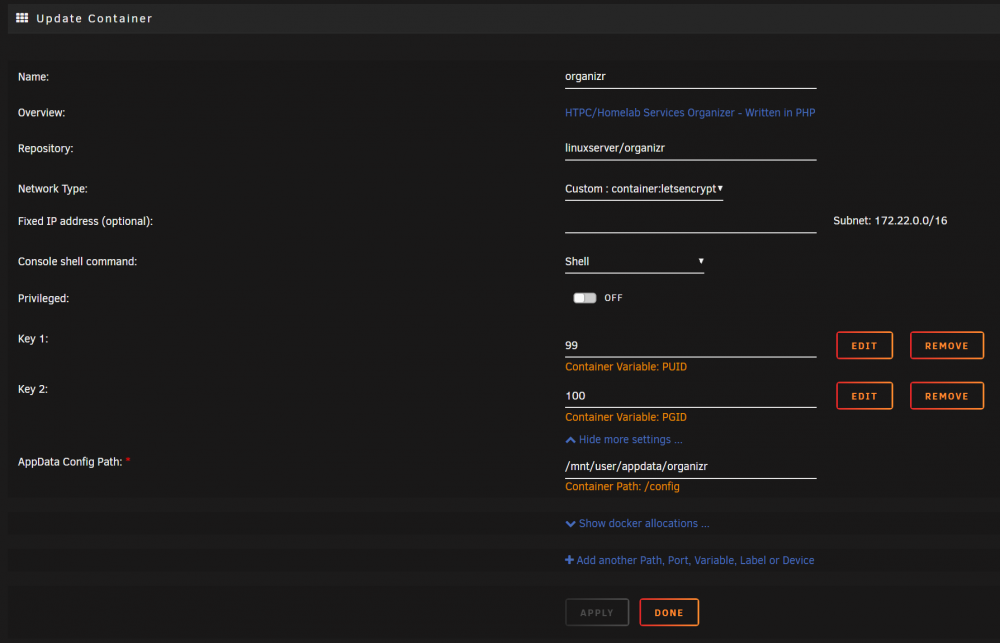Screen dimensions: 1000x643
Task: Click the Container Variable: PGID text
Action: 626,417
